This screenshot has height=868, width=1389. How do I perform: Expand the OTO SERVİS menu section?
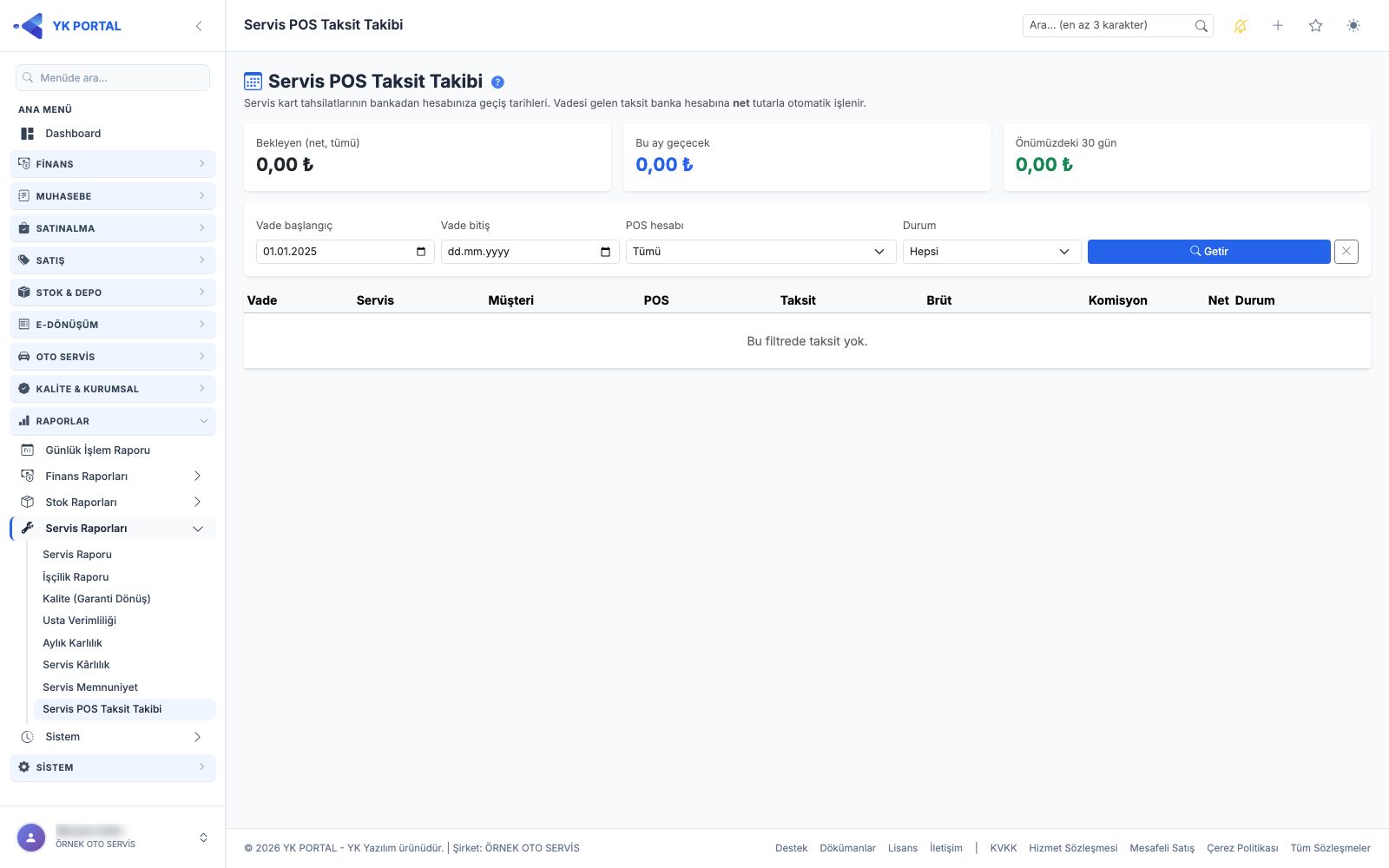click(x=113, y=357)
